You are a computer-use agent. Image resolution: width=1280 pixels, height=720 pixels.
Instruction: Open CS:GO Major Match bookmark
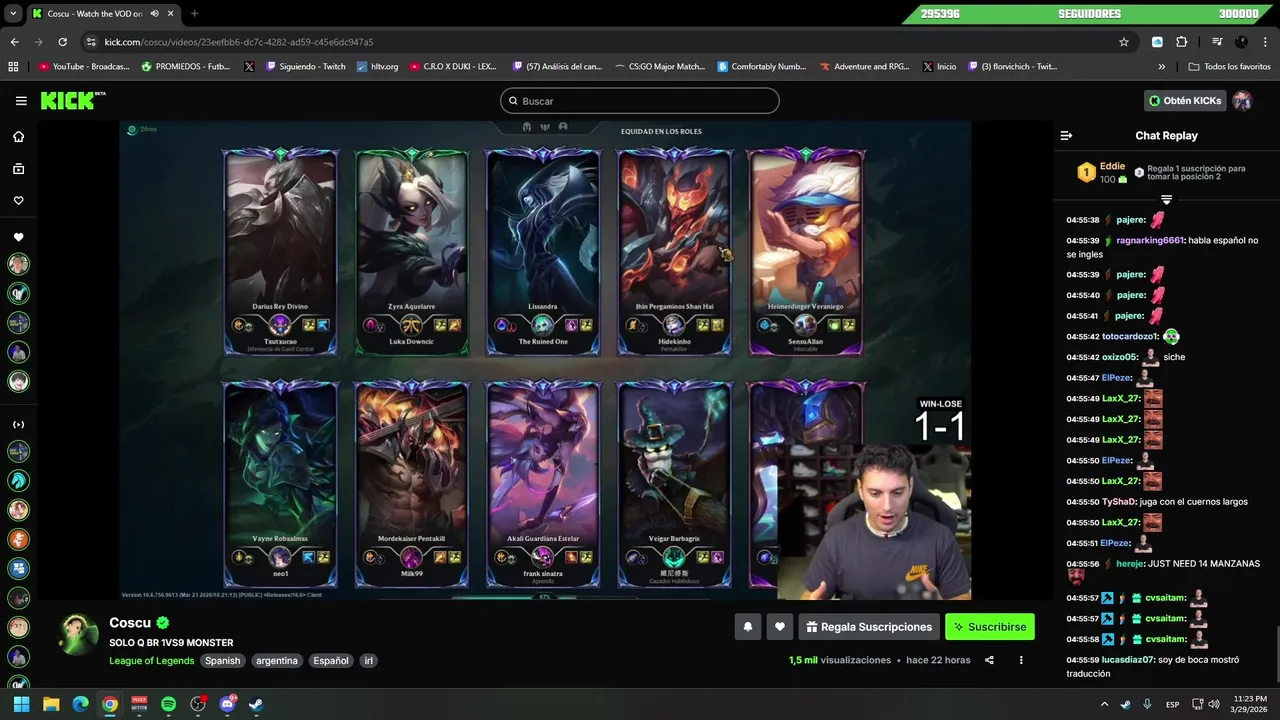(x=660, y=67)
